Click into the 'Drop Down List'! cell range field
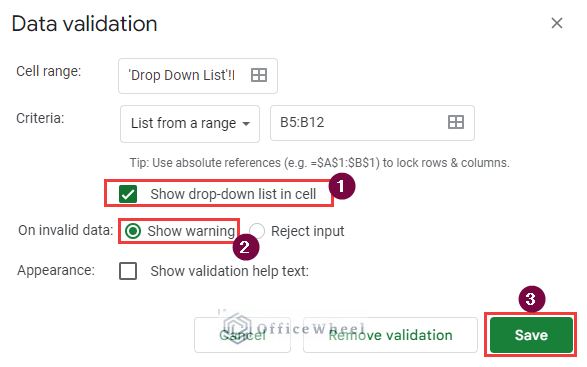The image size is (587, 367). 198,76
